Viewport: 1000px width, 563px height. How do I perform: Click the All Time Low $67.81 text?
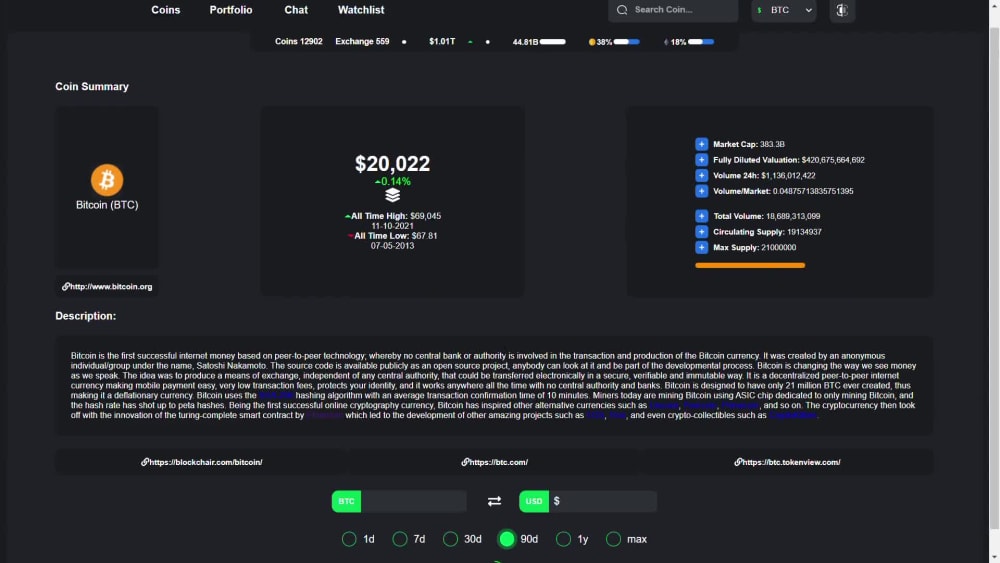point(395,236)
